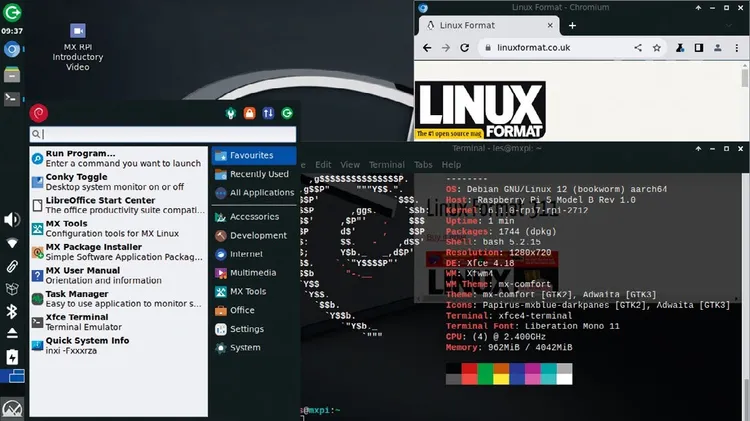The height and width of the screenshot is (421, 750).
Task: Open the terminal View menu
Action: (x=350, y=165)
